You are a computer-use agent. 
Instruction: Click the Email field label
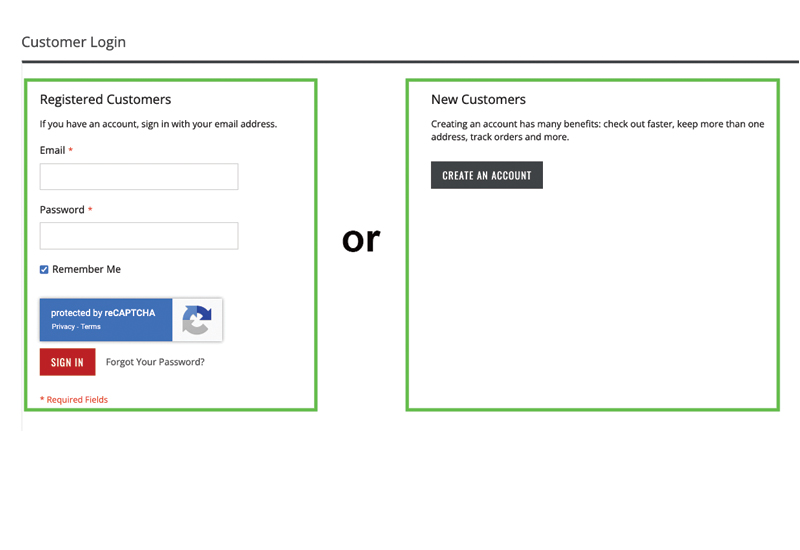(x=52, y=151)
